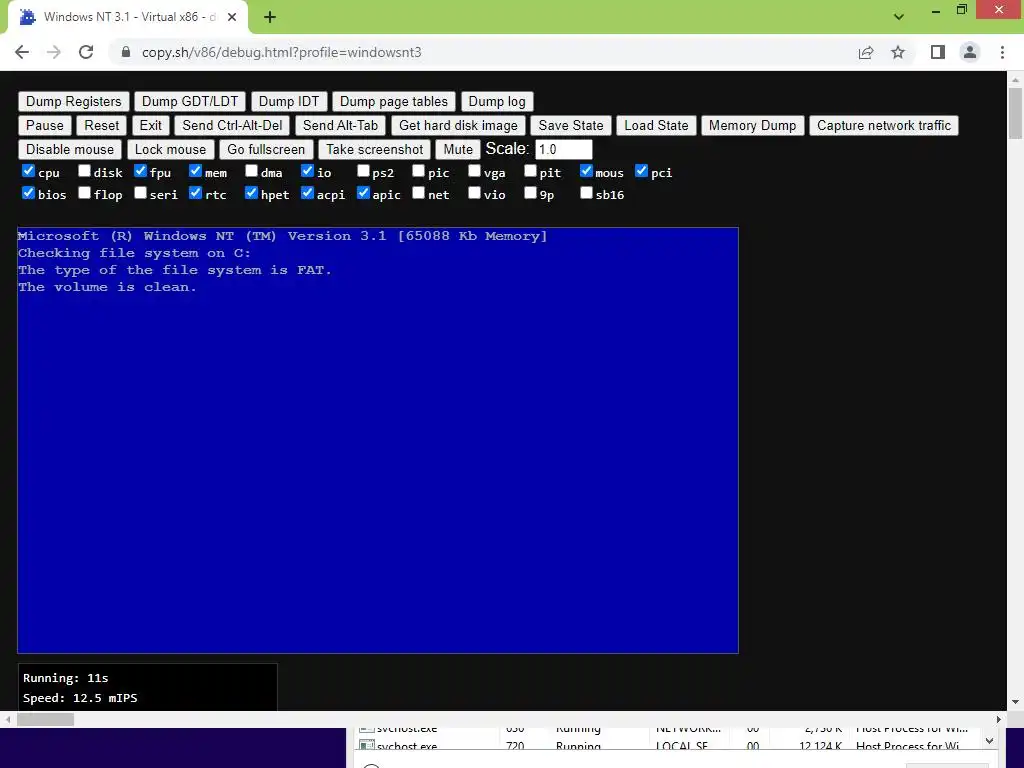The height and width of the screenshot is (768, 1024).
Task: Uncheck the bios log checkbox
Action: tap(28, 193)
